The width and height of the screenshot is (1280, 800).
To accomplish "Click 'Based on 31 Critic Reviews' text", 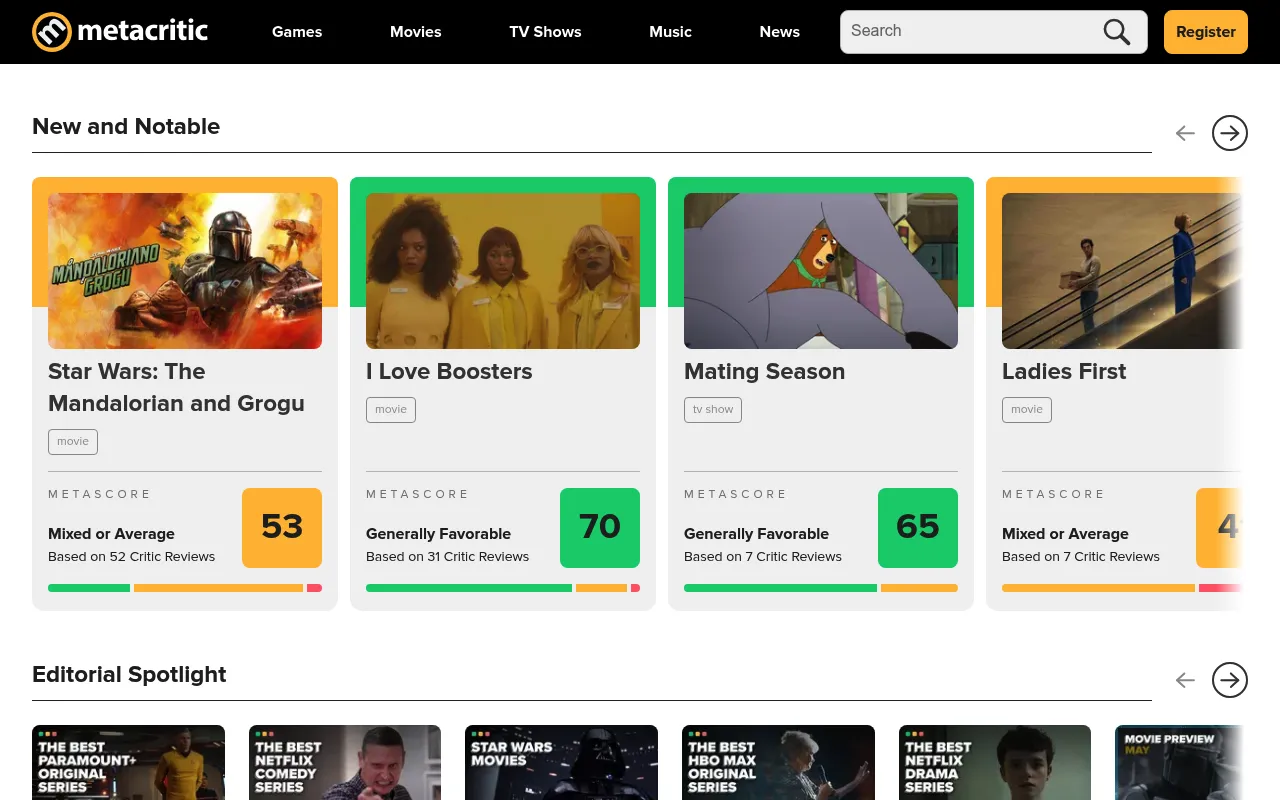I will (x=447, y=556).
